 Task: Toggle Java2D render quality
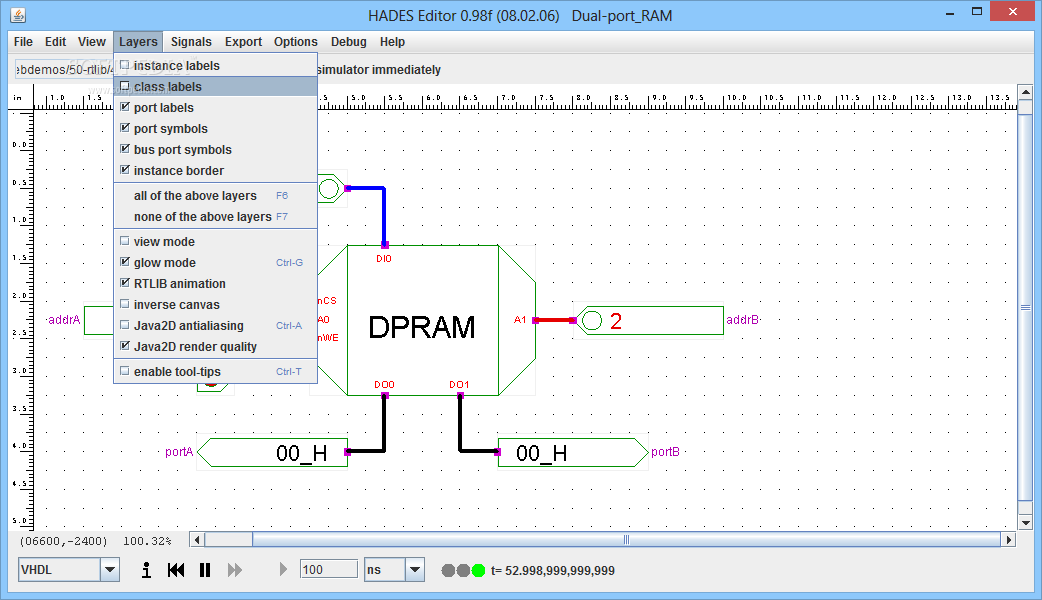(x=215, y=347)
